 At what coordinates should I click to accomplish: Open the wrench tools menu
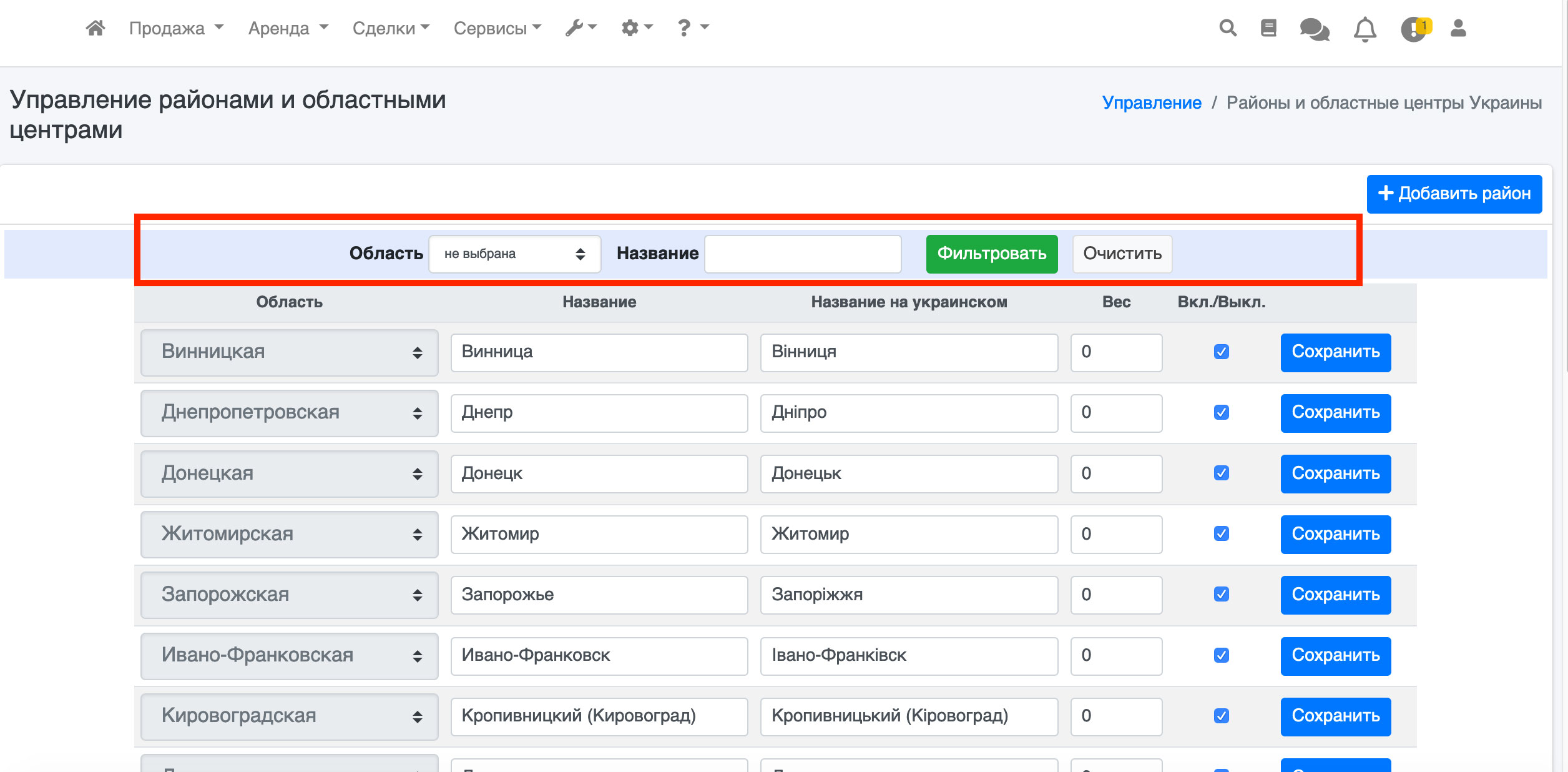pos(581,28)
